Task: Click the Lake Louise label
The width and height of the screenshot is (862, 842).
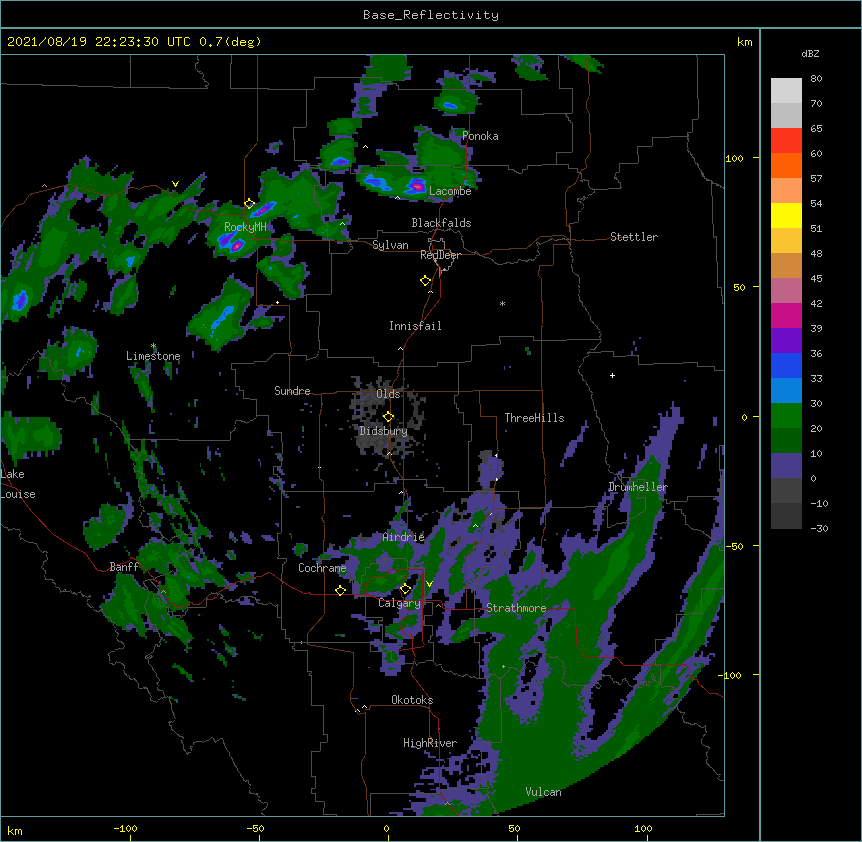Action: click(18, 484)
